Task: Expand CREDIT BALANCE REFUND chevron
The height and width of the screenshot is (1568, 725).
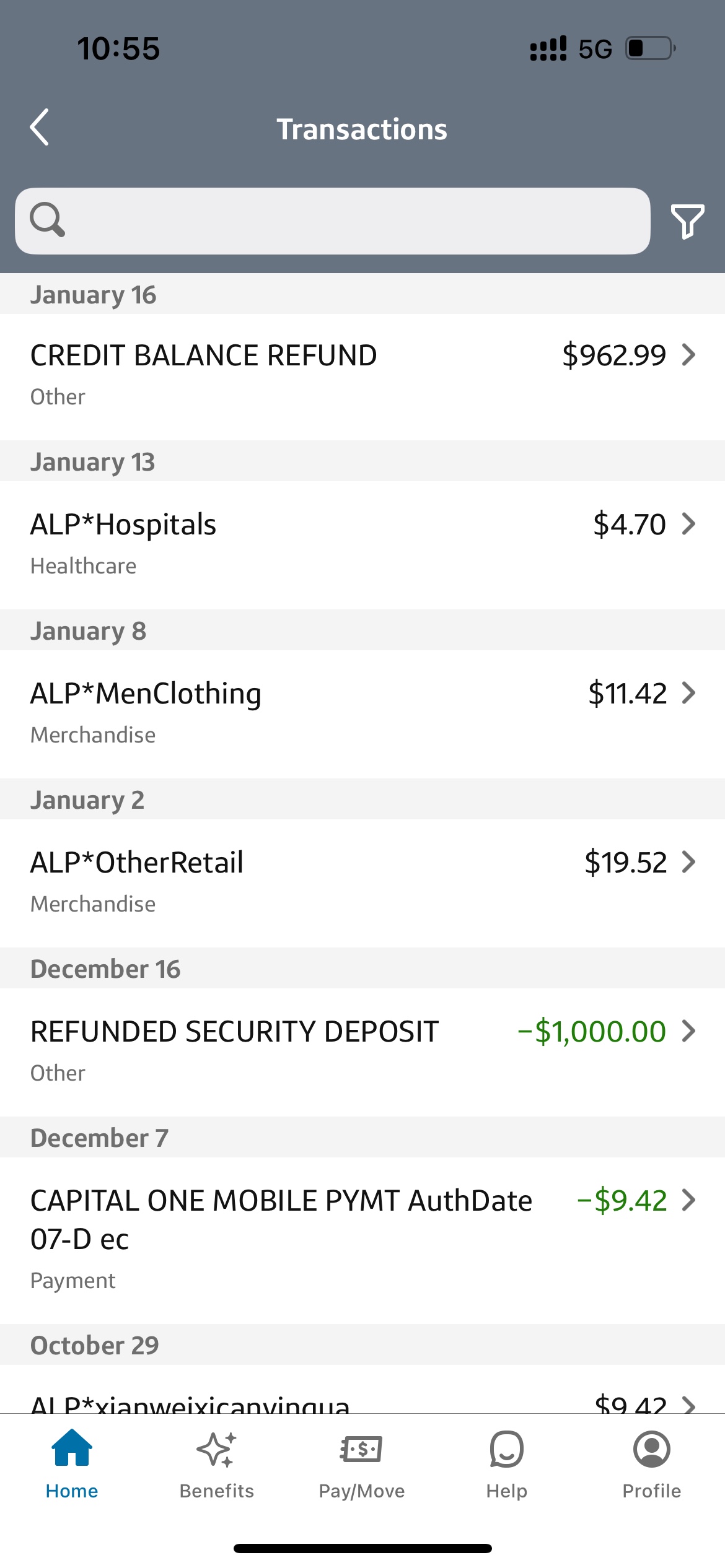Action: coord(688,355)
